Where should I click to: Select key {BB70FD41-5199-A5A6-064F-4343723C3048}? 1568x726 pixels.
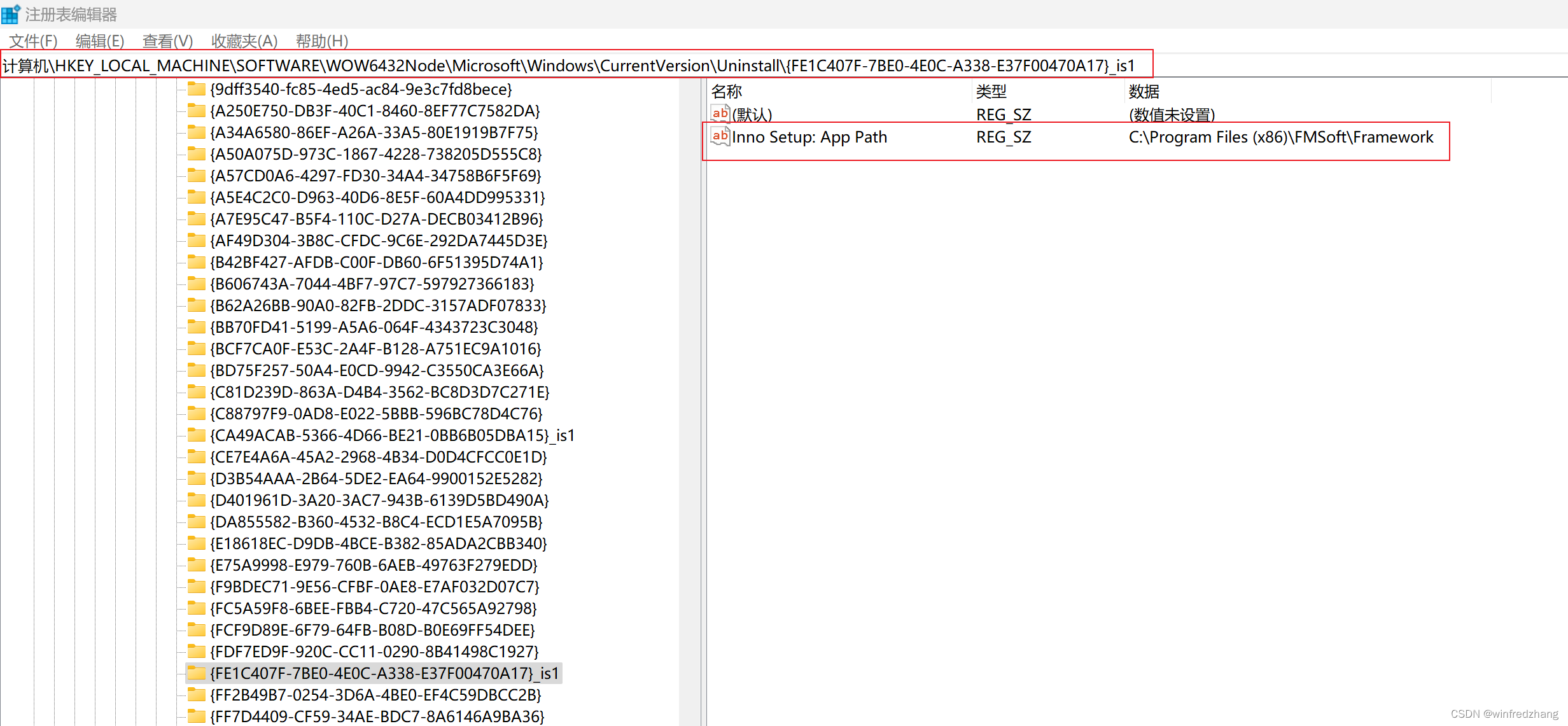(x=374, y=327)
